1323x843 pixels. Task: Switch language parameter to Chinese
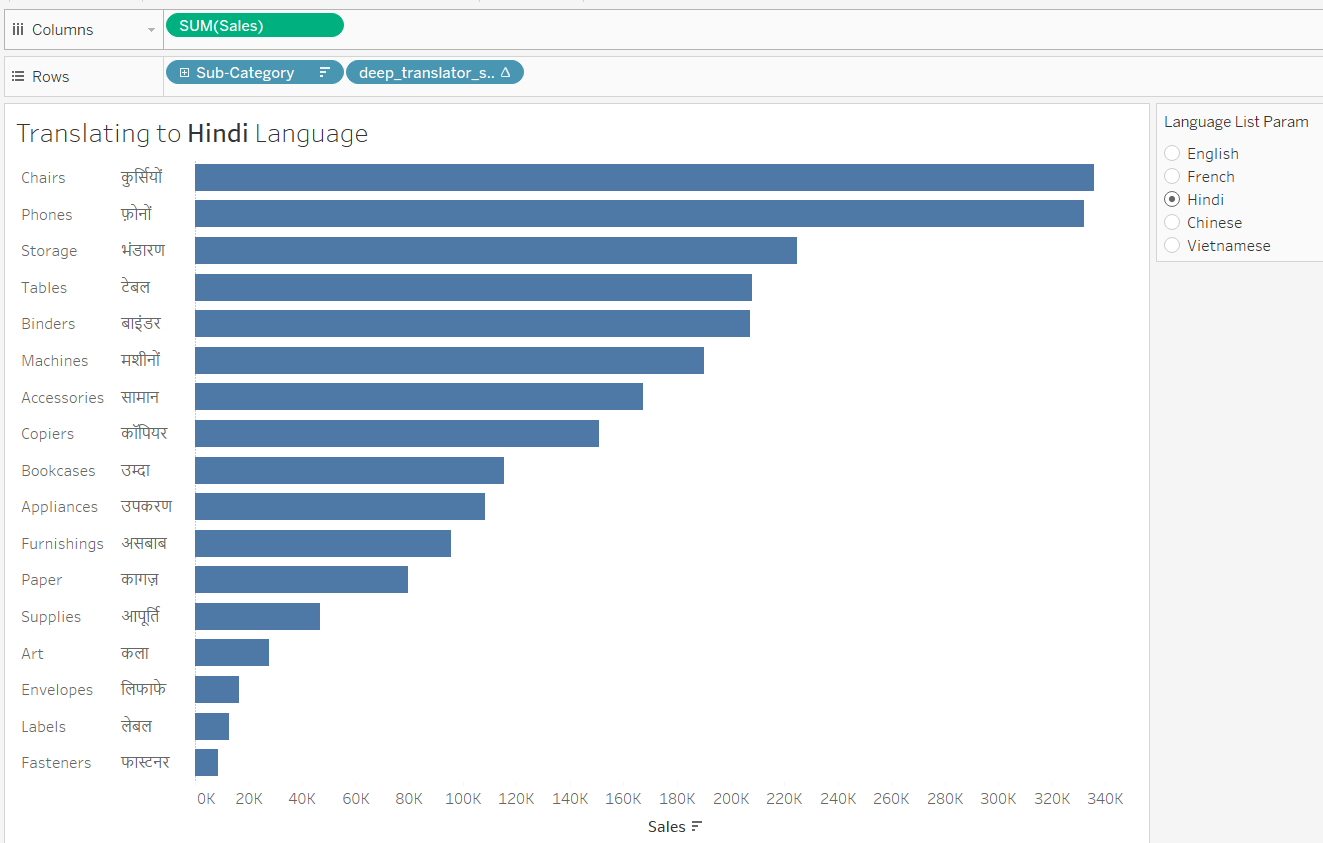pyautogui.click(x=1173, y=222)
